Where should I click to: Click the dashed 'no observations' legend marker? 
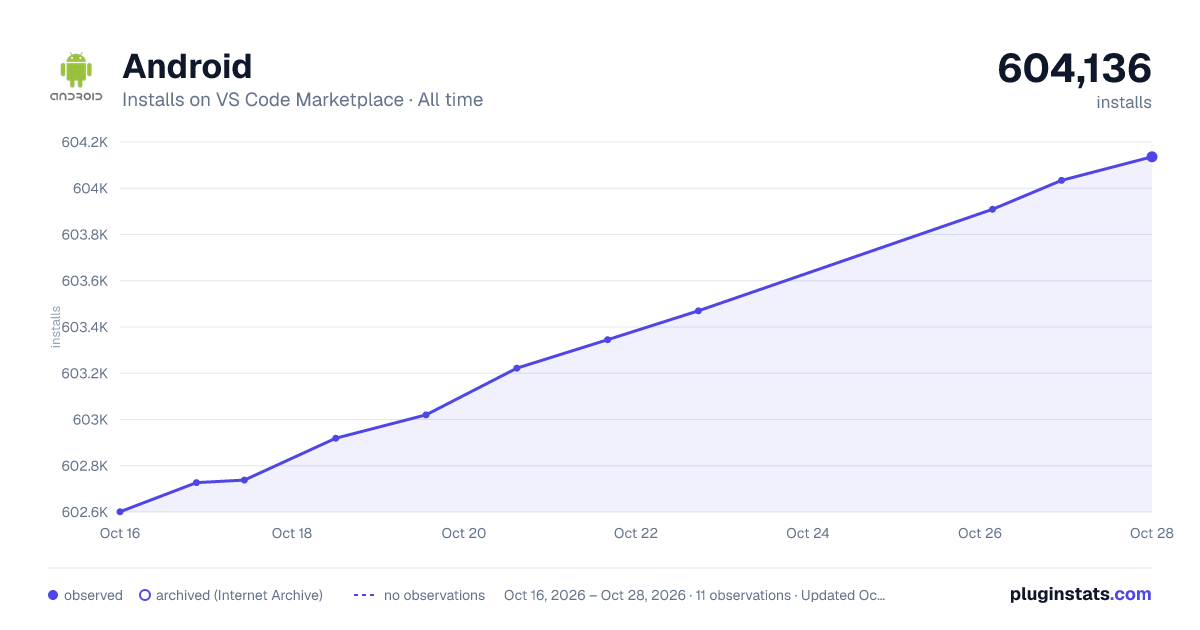point(363,595)
